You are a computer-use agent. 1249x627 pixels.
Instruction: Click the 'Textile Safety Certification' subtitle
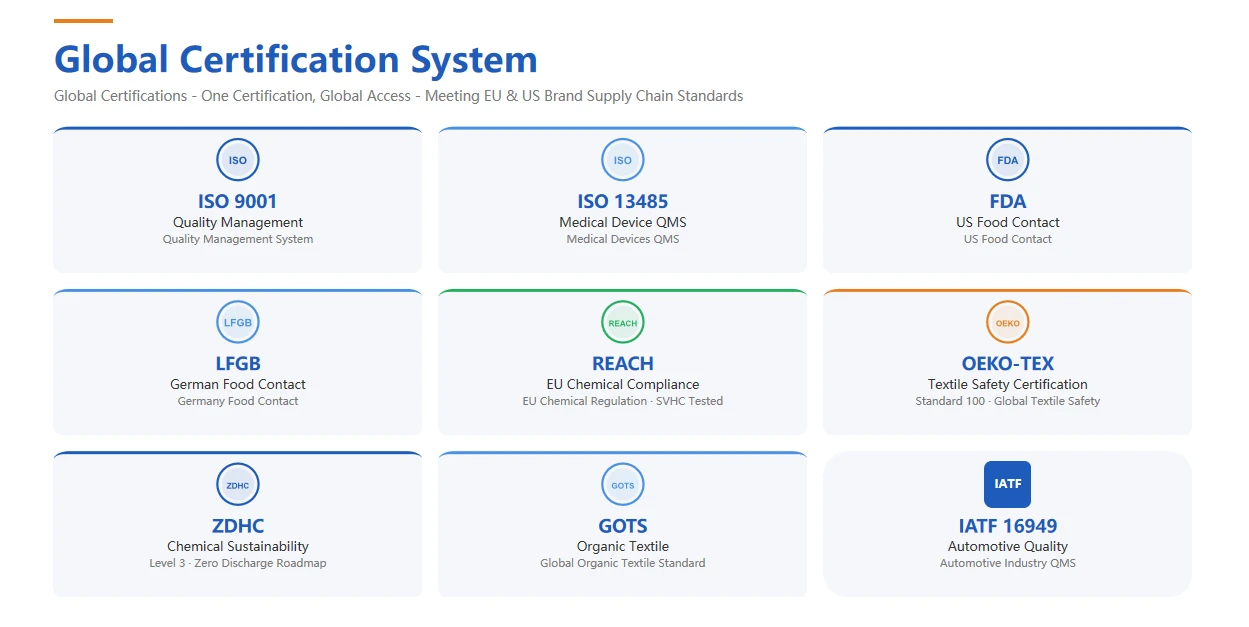[x=1008, y=384]
